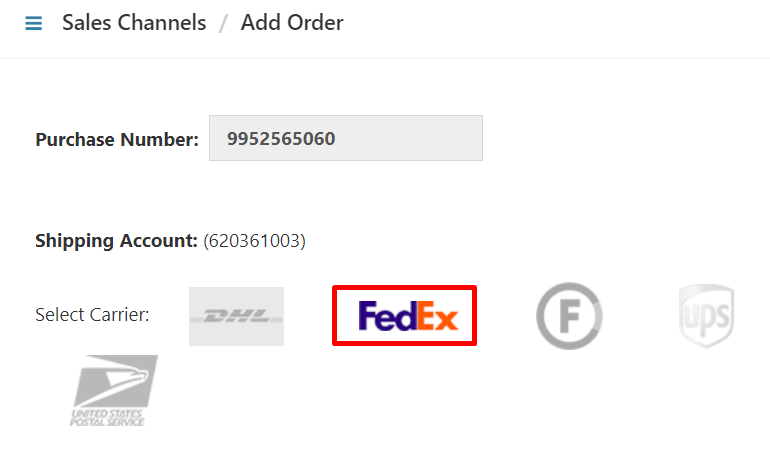Select the circular F carrier logo

coord(569,316)
